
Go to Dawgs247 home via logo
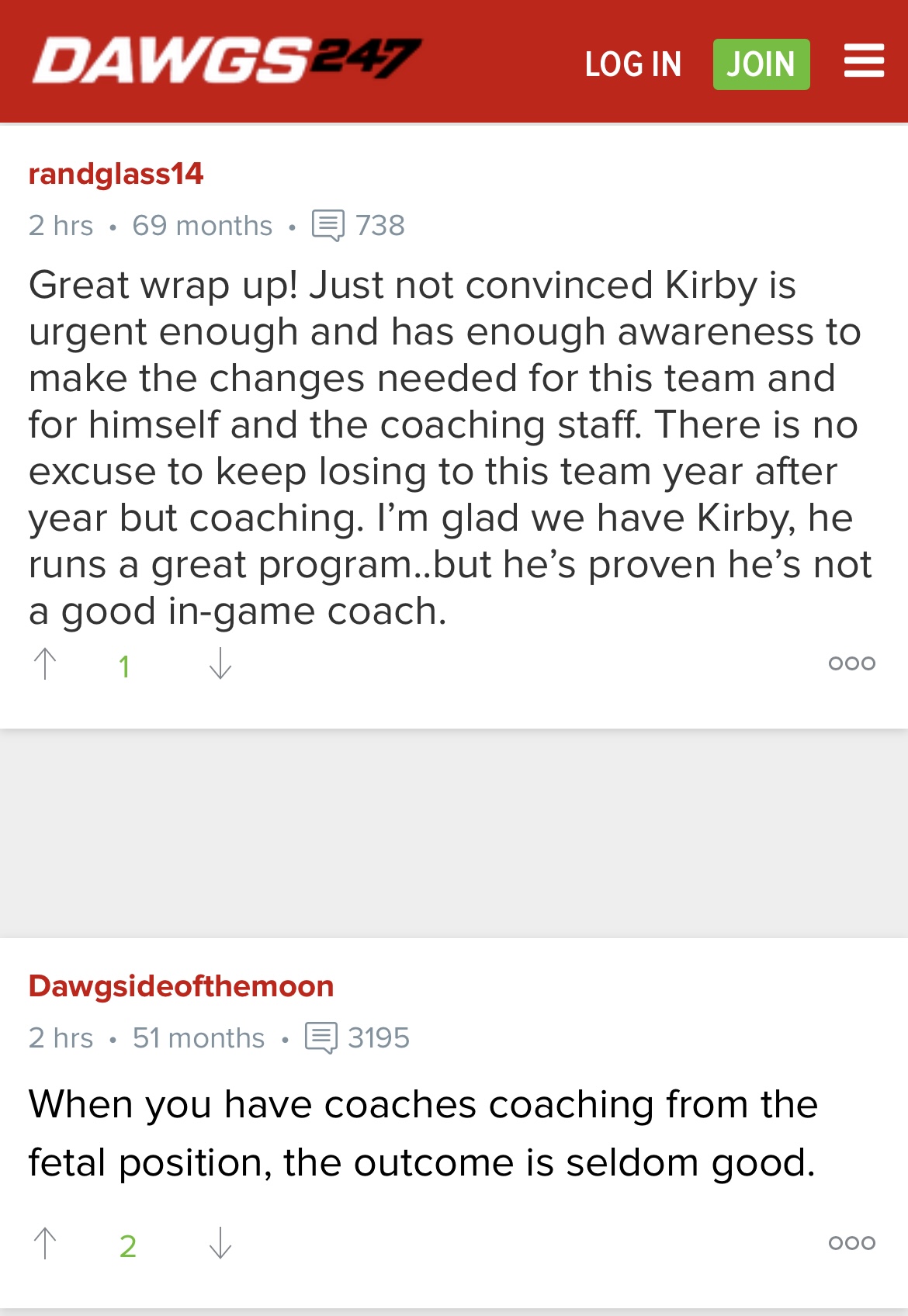(227, 61)
